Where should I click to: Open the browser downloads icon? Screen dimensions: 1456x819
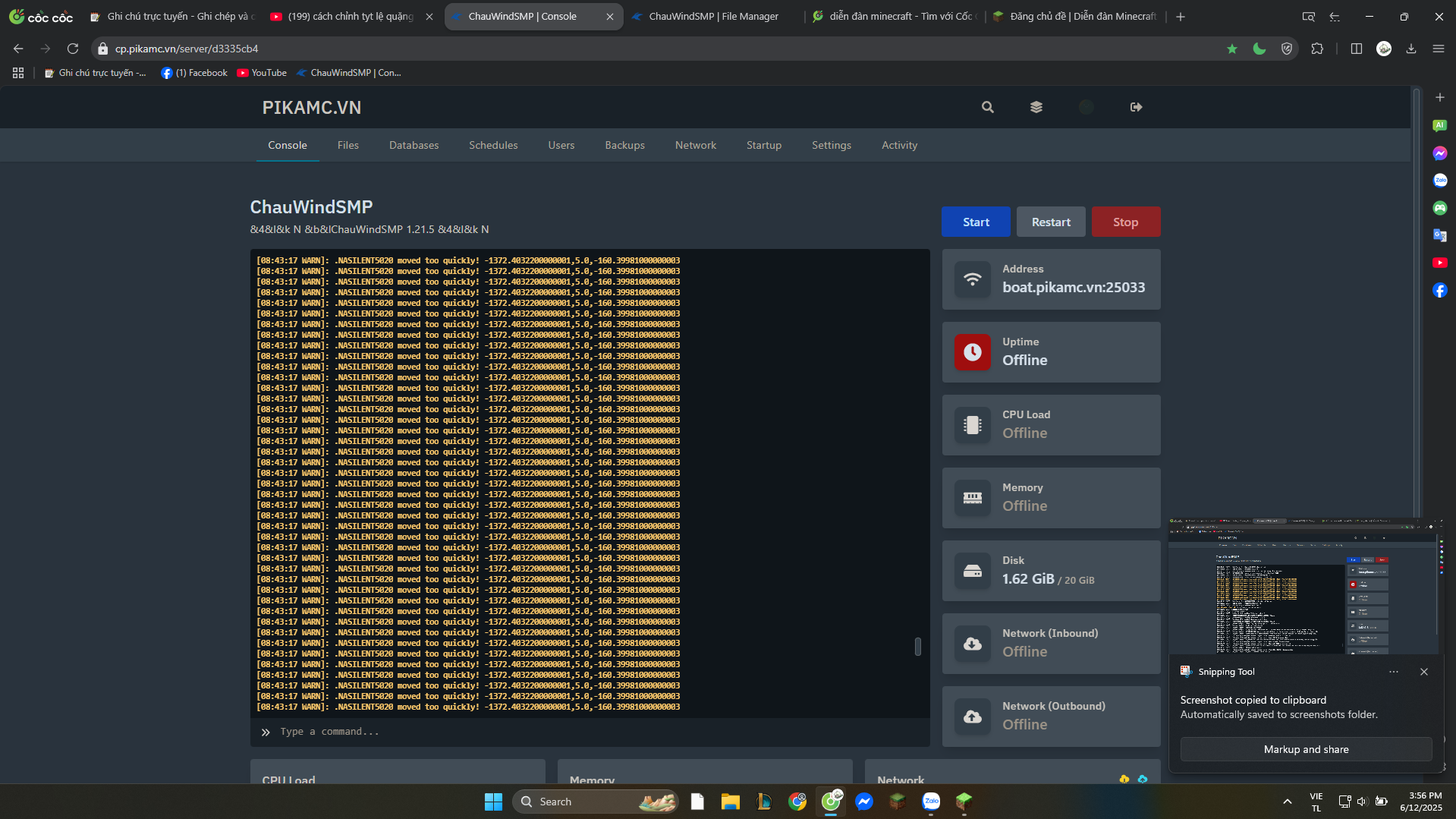click(1411, 49)
